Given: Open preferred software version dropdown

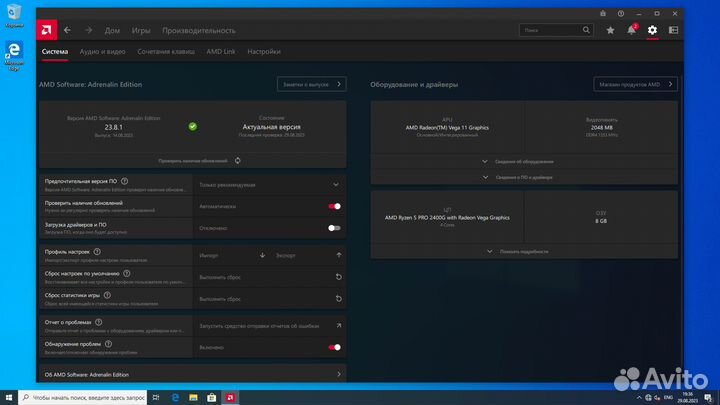Looking at the screenshot, I should 270,185.
